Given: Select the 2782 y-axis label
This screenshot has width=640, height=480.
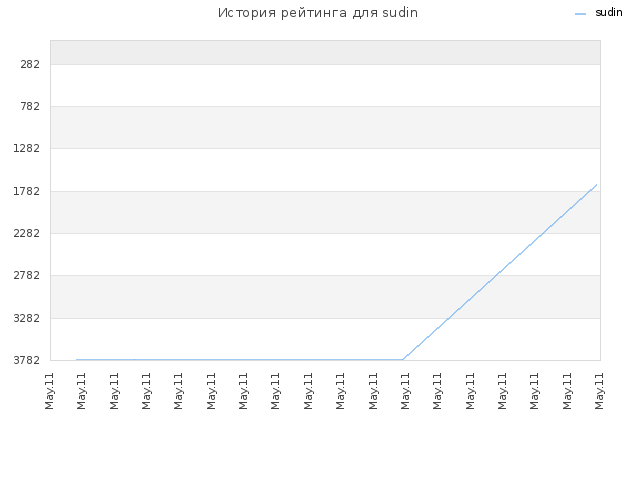Looking at the screenshot, I should [x=27, y=275].
